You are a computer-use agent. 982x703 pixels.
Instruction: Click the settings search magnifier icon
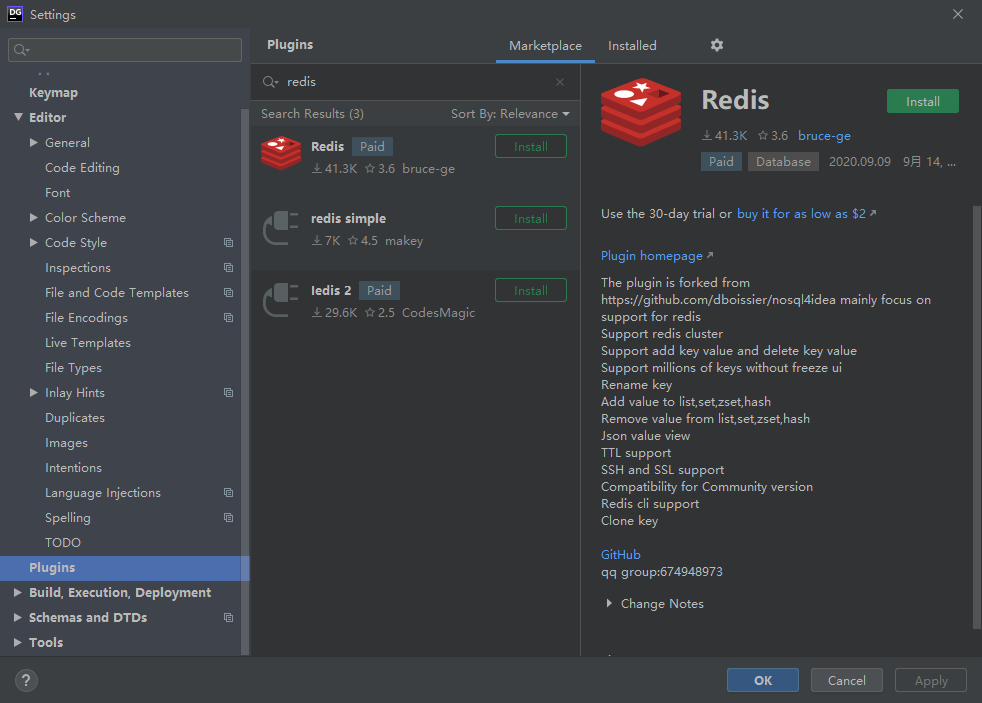[x=21, y=50]
